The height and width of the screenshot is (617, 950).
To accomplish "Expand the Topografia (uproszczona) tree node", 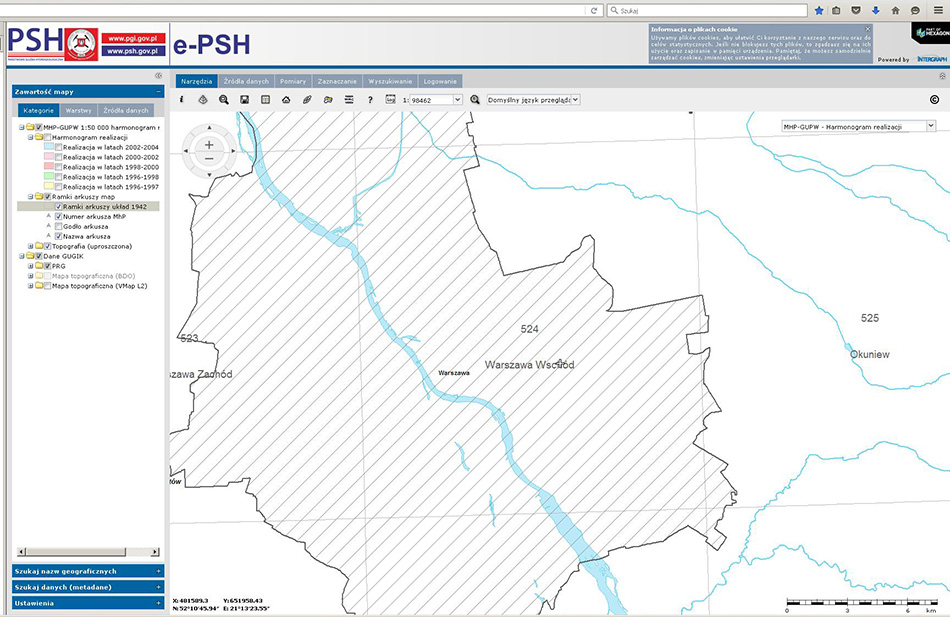I will [31, 246].
